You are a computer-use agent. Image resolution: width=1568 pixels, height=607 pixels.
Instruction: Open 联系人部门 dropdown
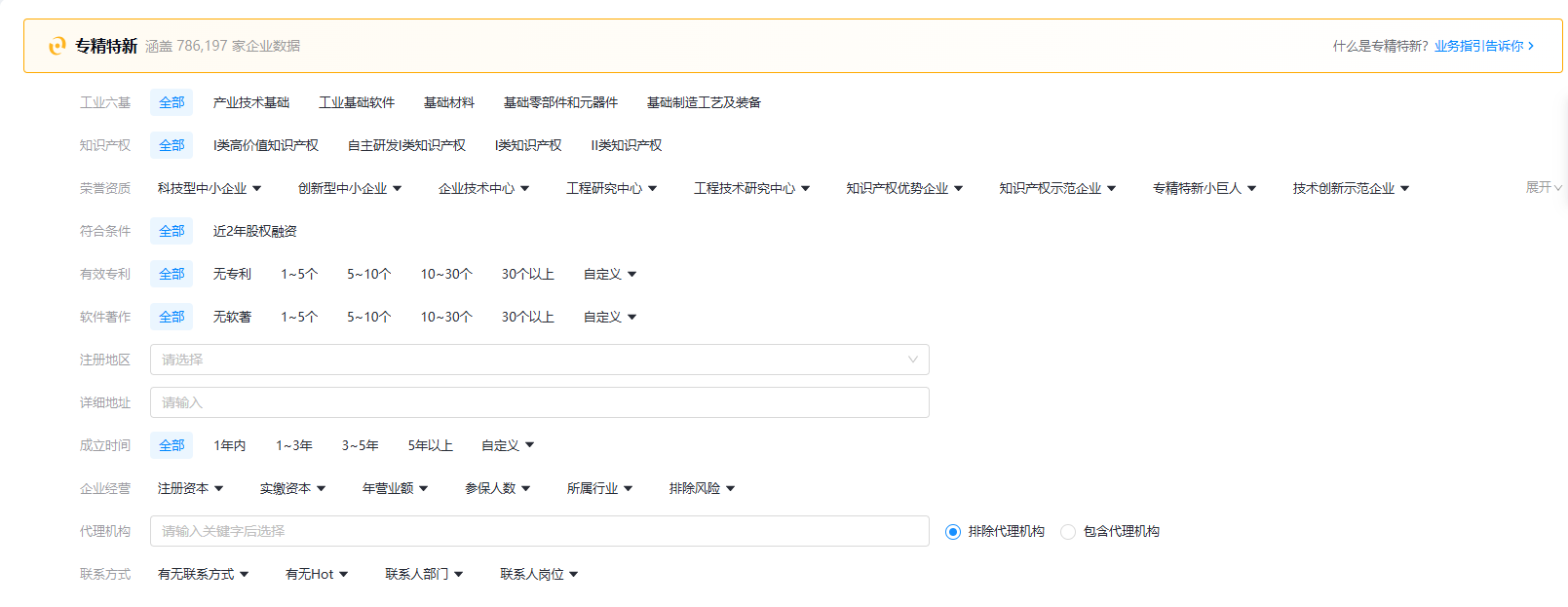(x=425, y=574)
